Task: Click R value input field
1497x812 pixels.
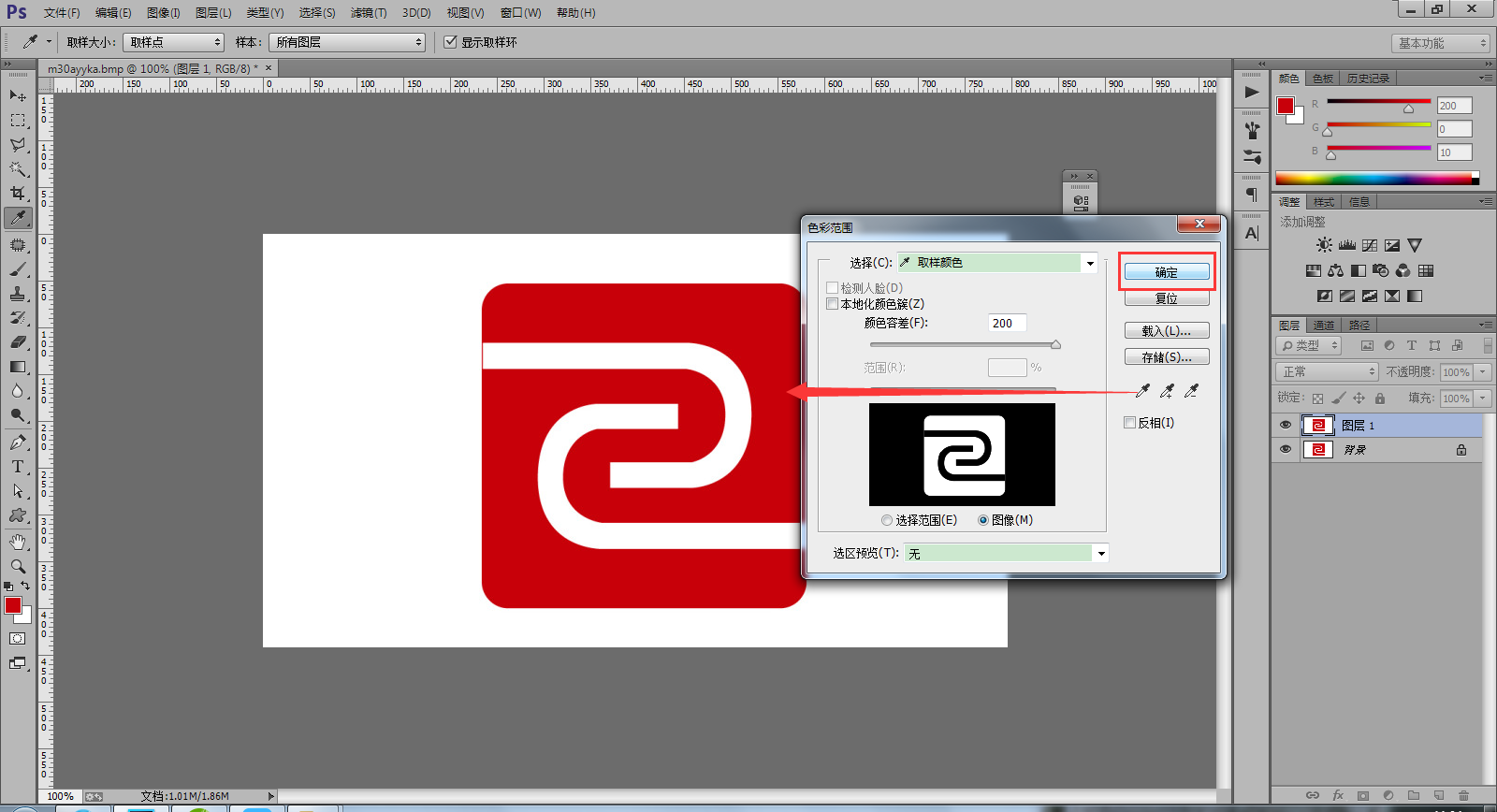Action: pos(1455,106)
